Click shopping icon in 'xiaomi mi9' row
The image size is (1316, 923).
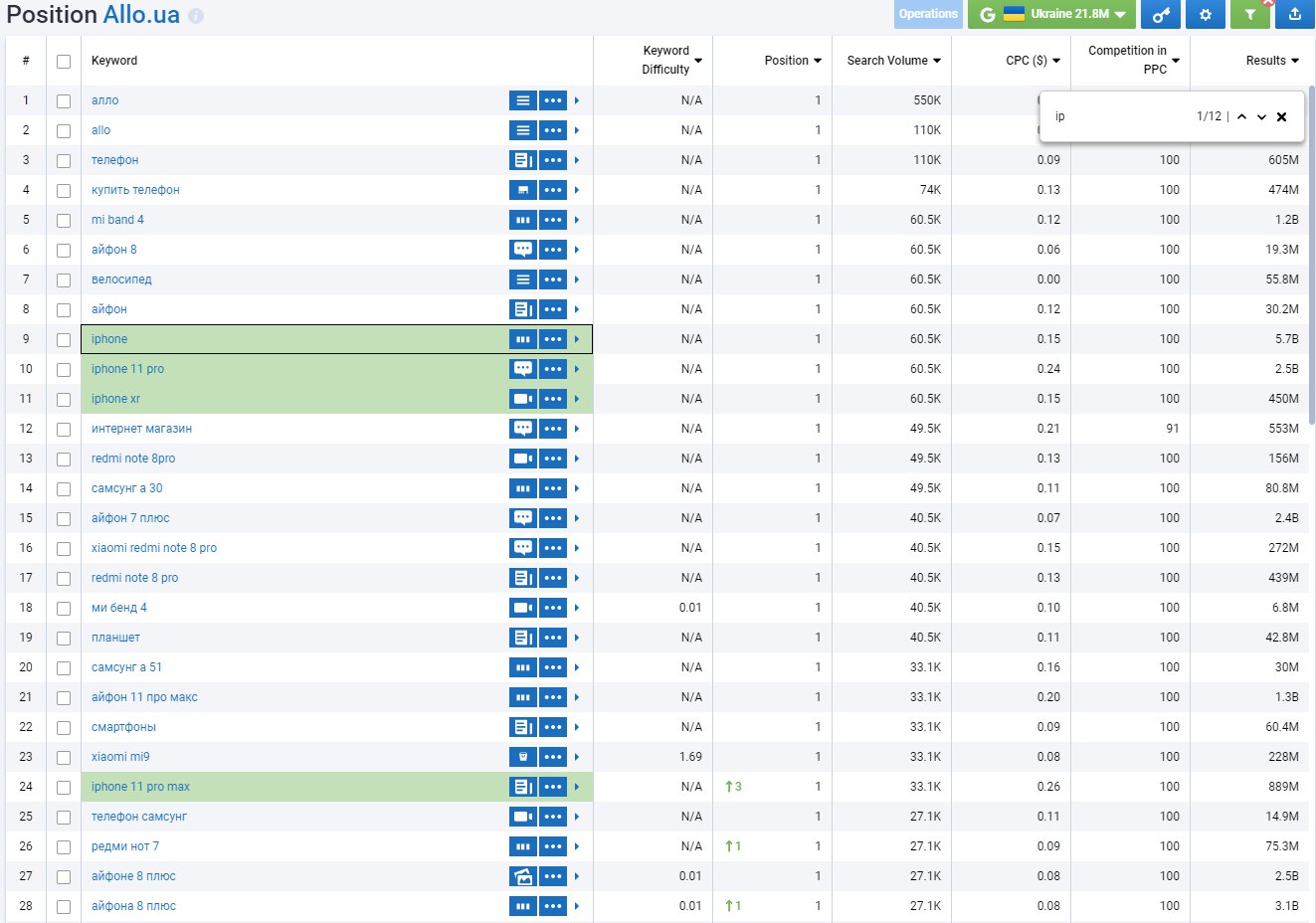(x=523, y=757)
